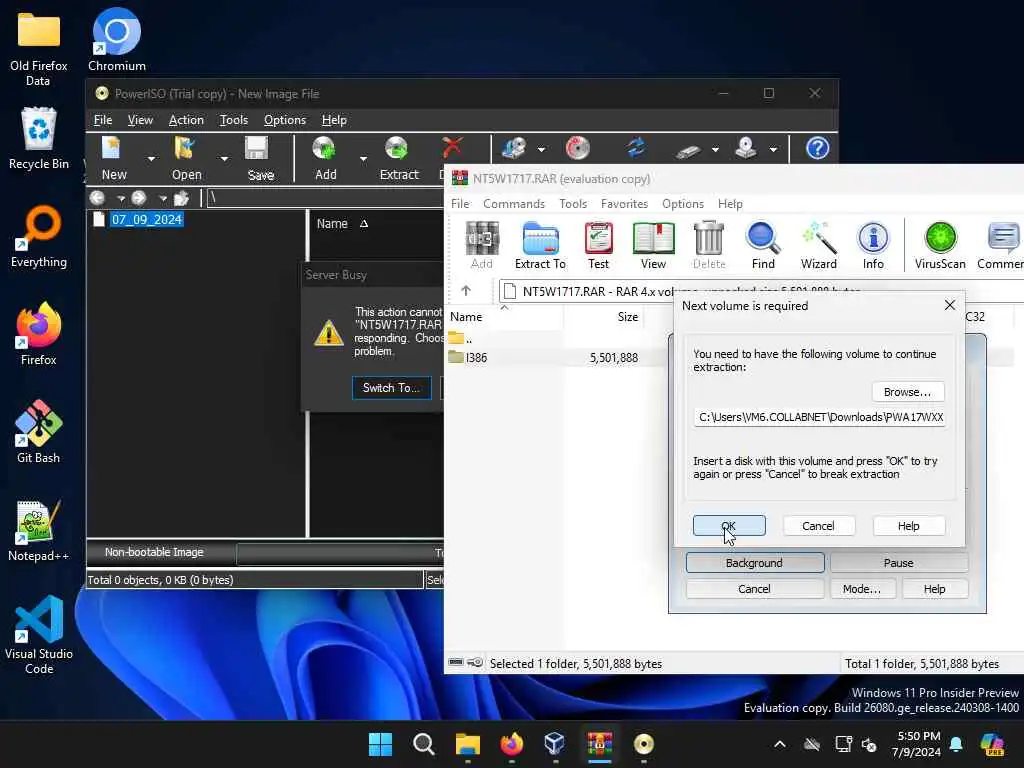Open dropdown arrow next to PowerISO Open
The height and width of the screenshot is (768, 1024).
pos(224,159)
